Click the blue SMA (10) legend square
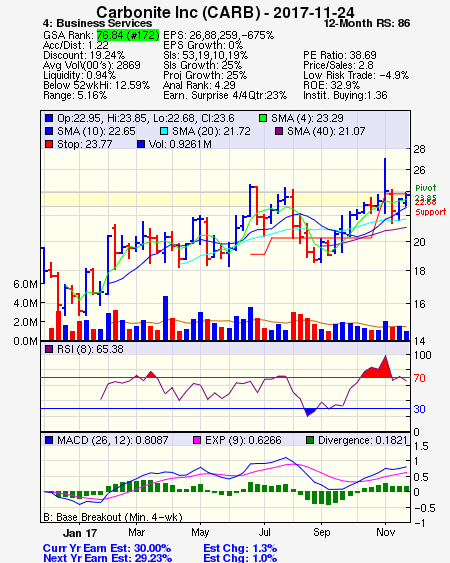This screenshot has width=450, height=563. (x=49, y=131)
